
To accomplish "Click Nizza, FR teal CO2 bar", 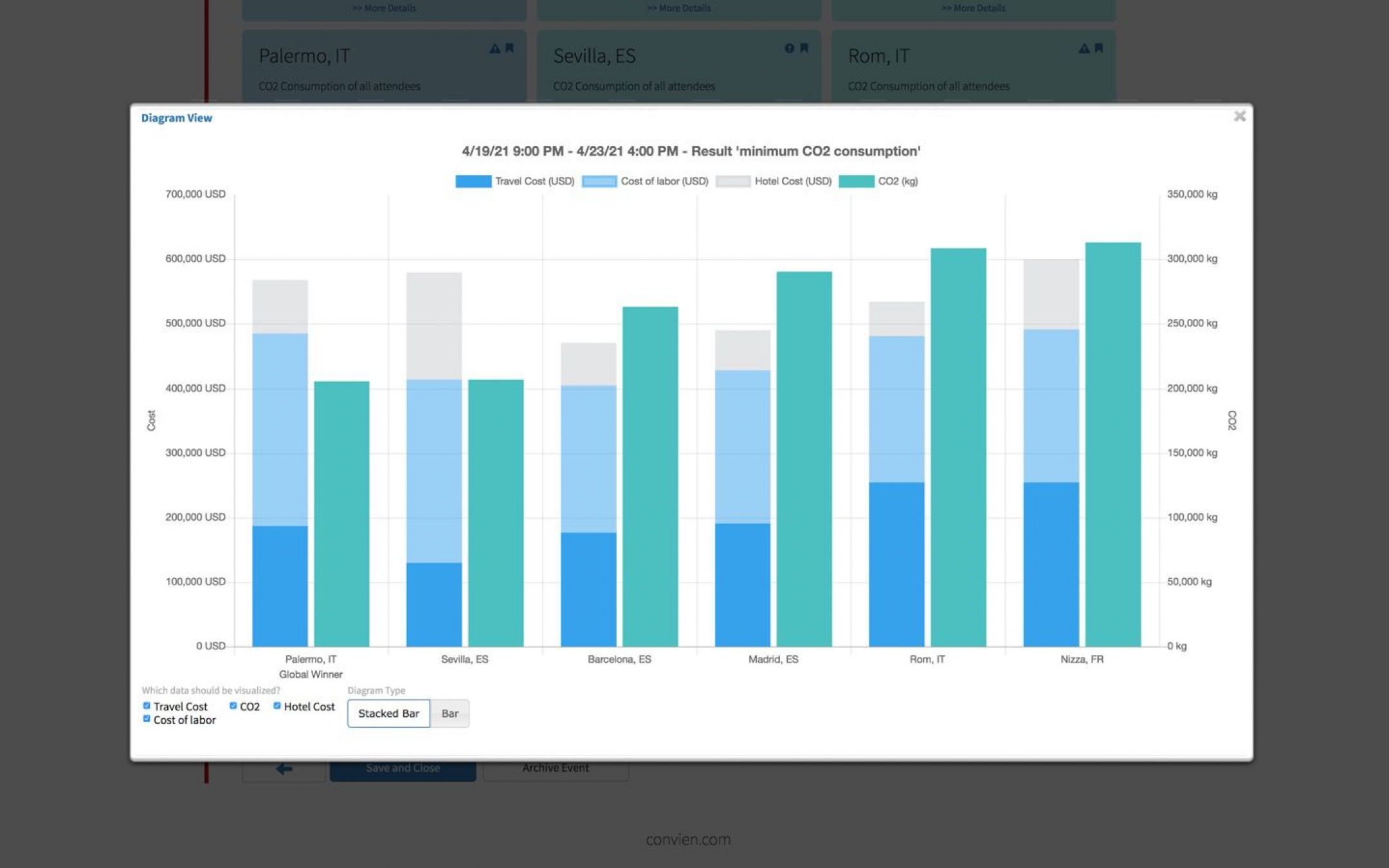I will [1112, 444].
